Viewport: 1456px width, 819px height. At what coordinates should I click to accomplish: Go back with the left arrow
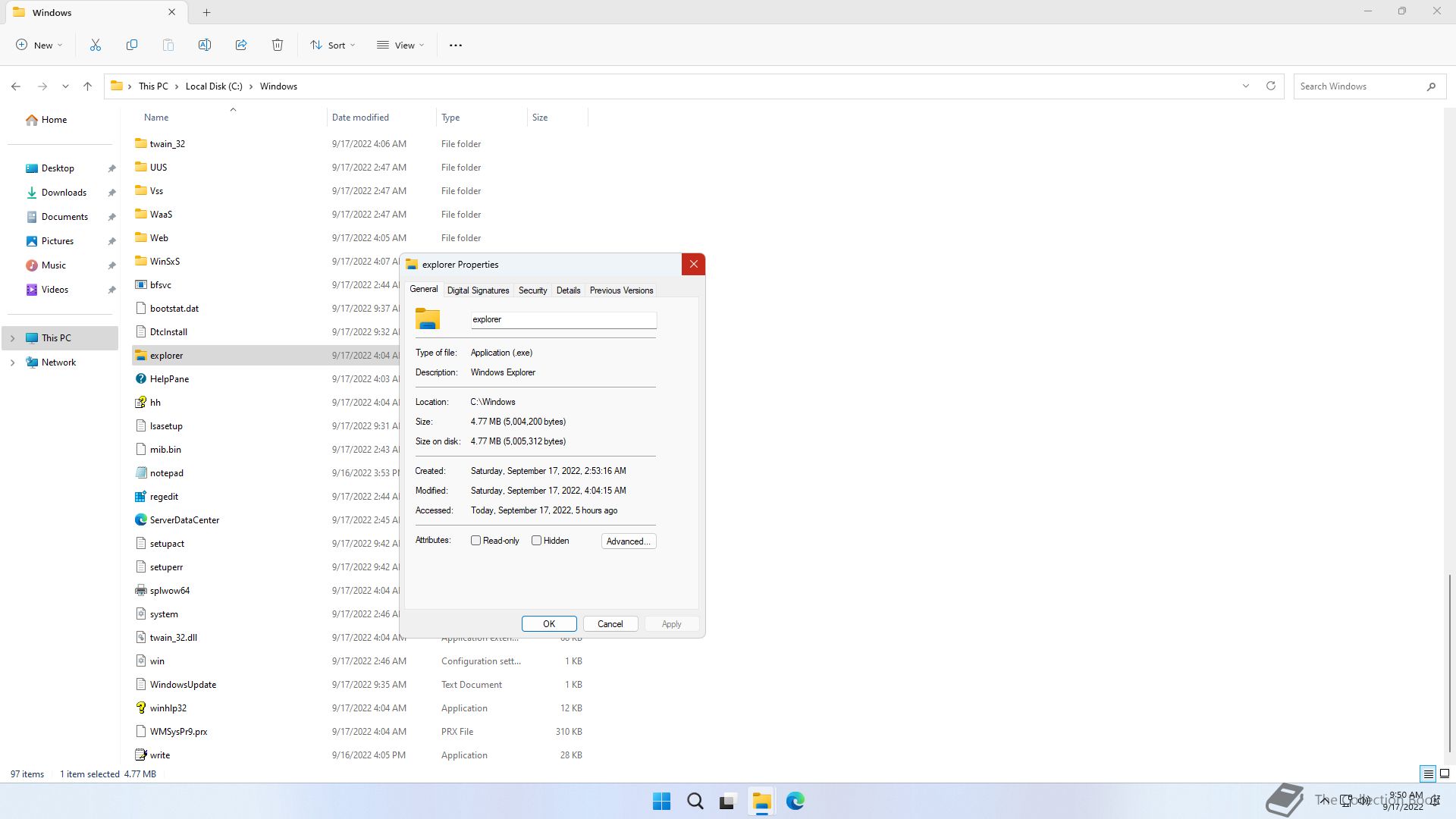(16, 86)
